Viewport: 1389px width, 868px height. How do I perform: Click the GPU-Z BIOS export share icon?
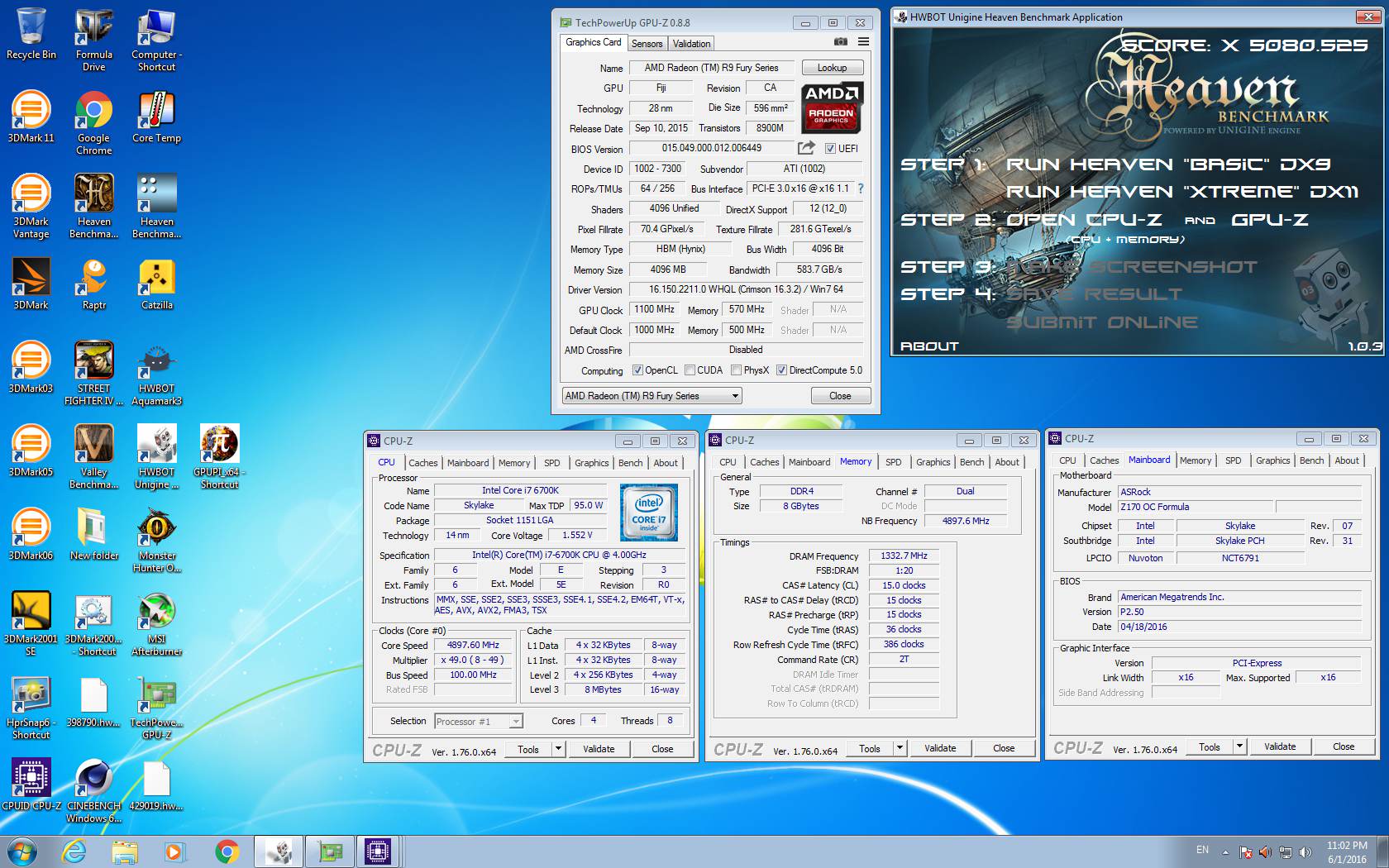(806, 148)
